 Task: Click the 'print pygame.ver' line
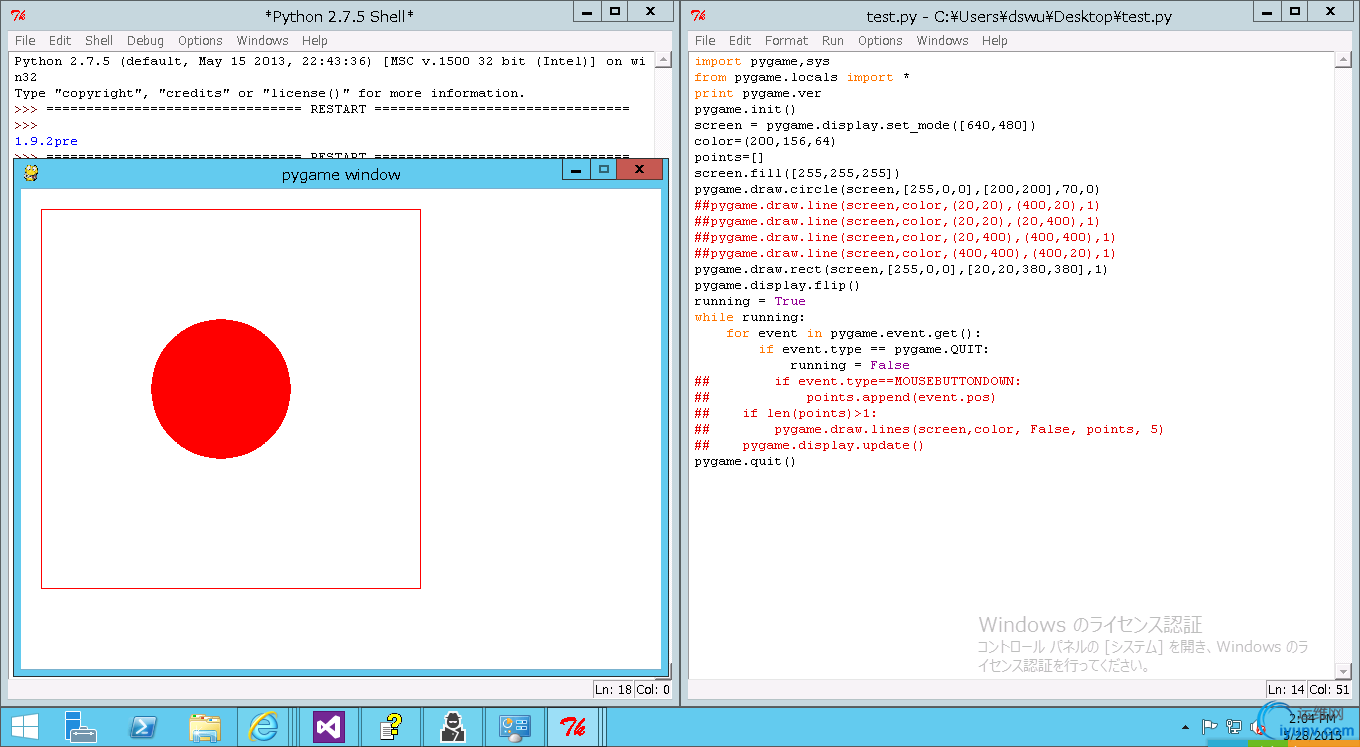click(x=758, y=93)
